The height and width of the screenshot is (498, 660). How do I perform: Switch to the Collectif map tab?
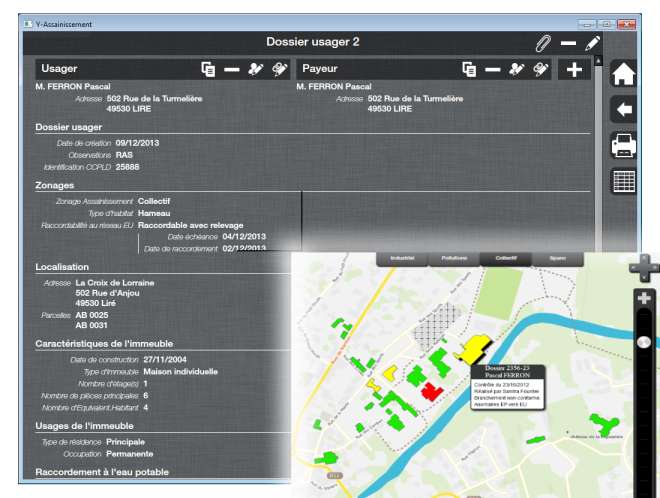506,258
